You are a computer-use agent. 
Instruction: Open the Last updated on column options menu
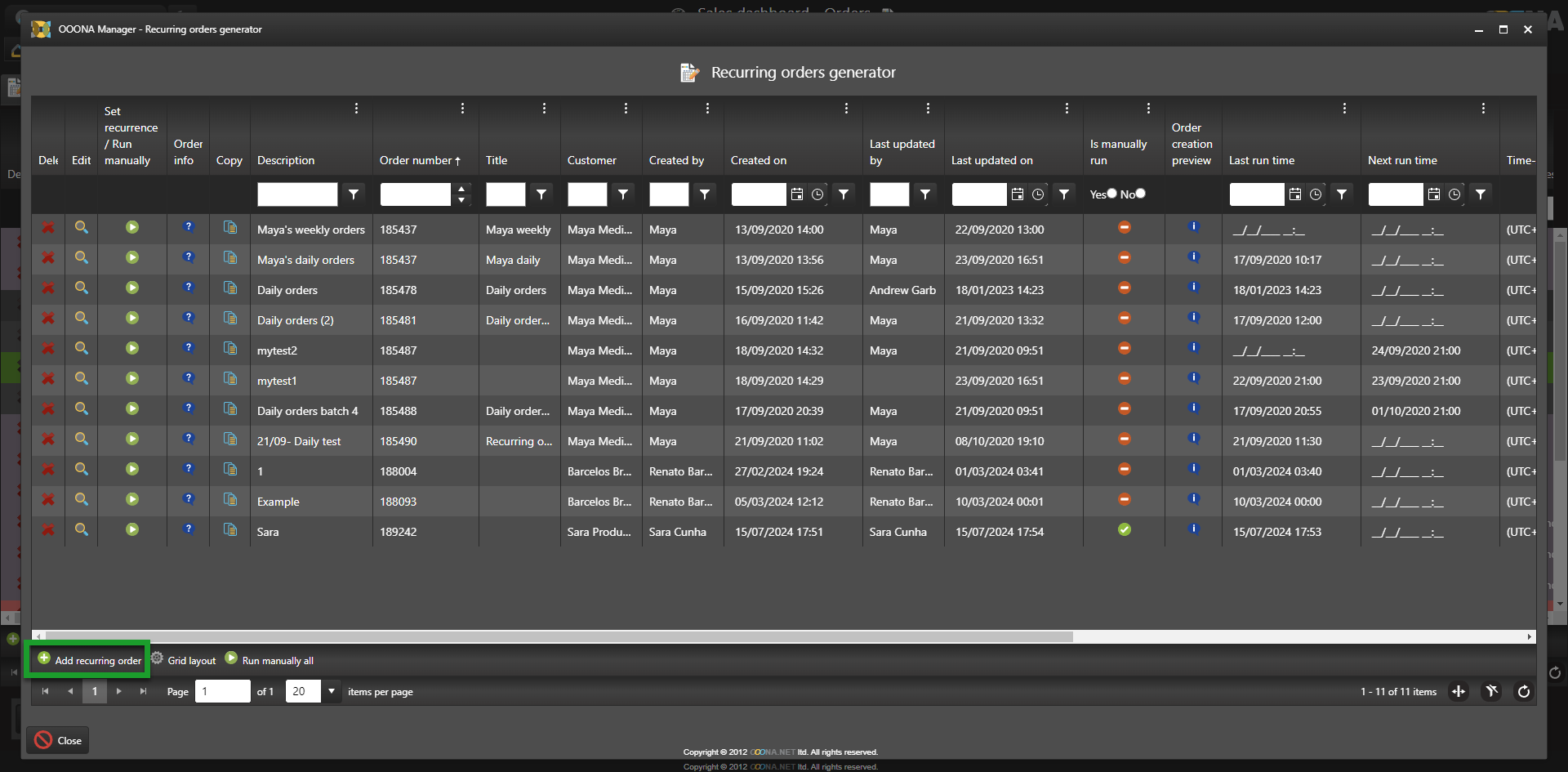pyautogui.click(x=1067, y=109)
